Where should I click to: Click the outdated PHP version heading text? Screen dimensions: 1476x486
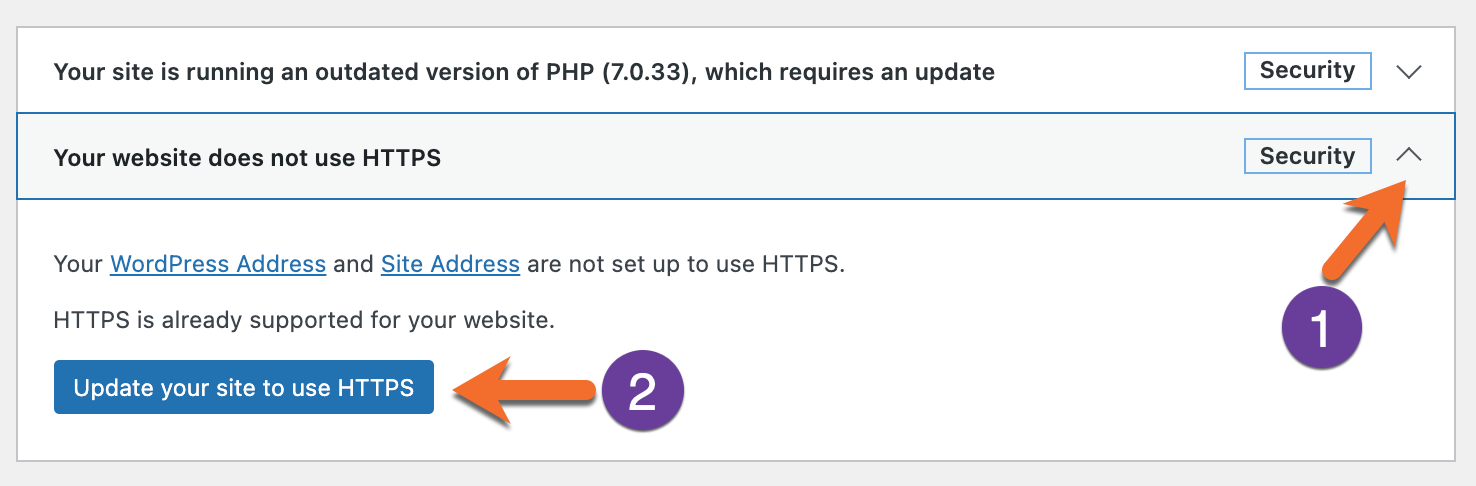pos(523,72)
